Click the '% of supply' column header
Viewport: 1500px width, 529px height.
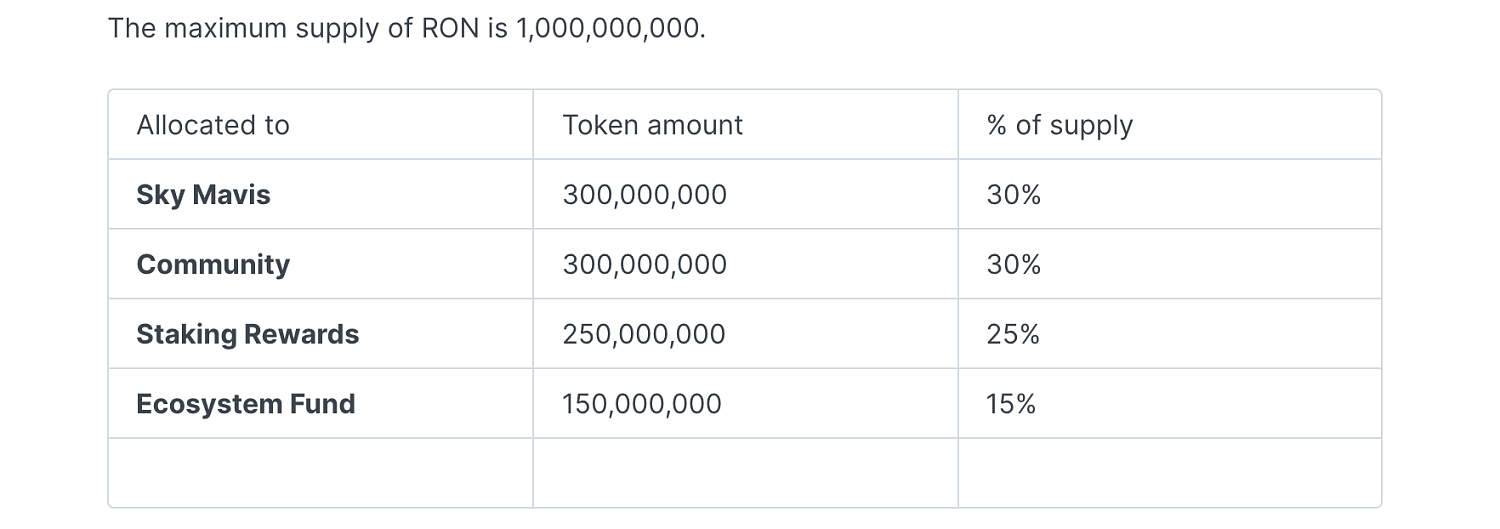click(1060, 125)
